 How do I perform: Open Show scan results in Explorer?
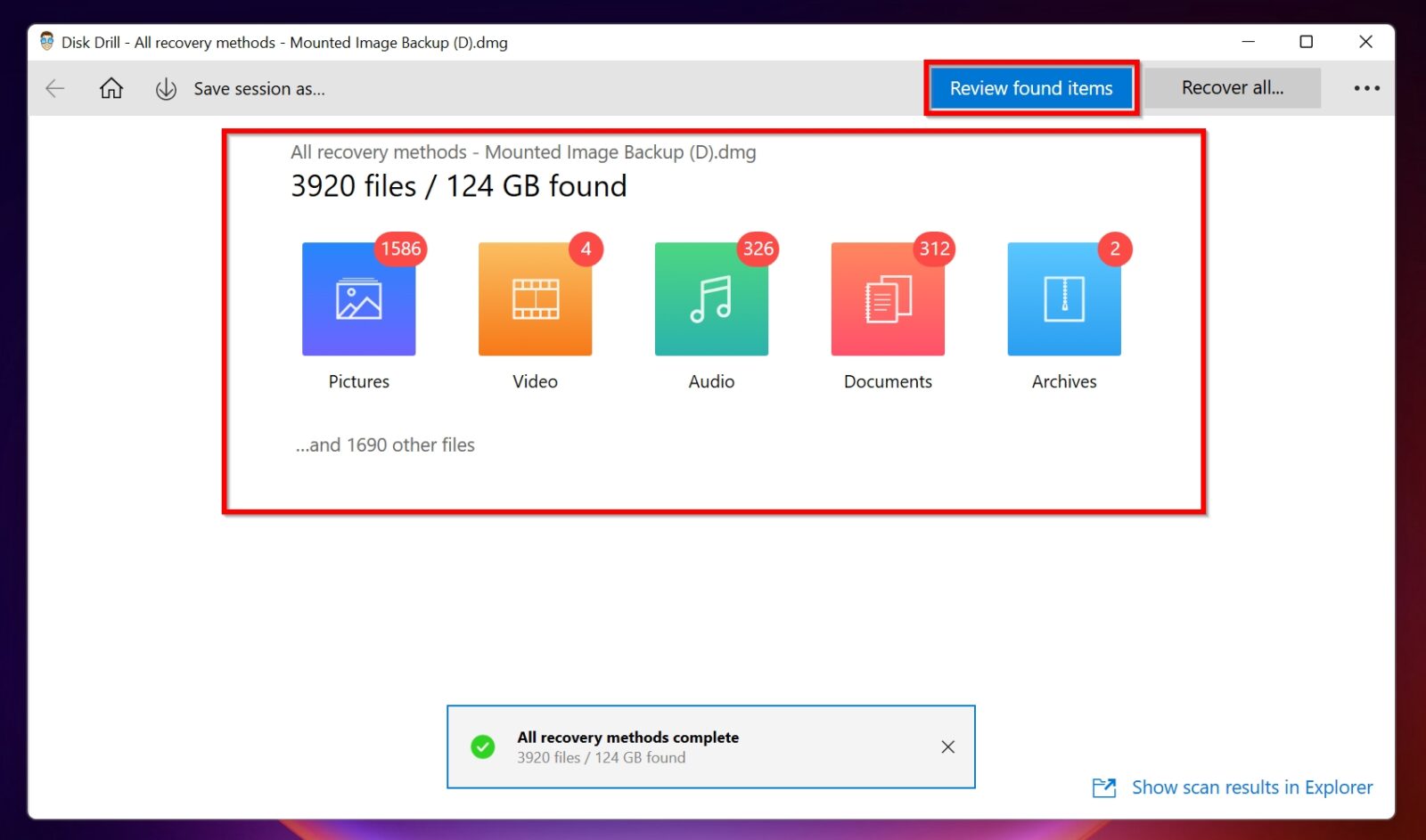pyautogui.click(x=1251, y=787)
